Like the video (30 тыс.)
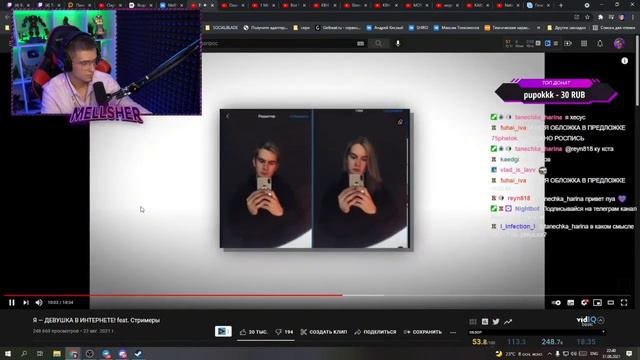 click(x=253, y=332)
